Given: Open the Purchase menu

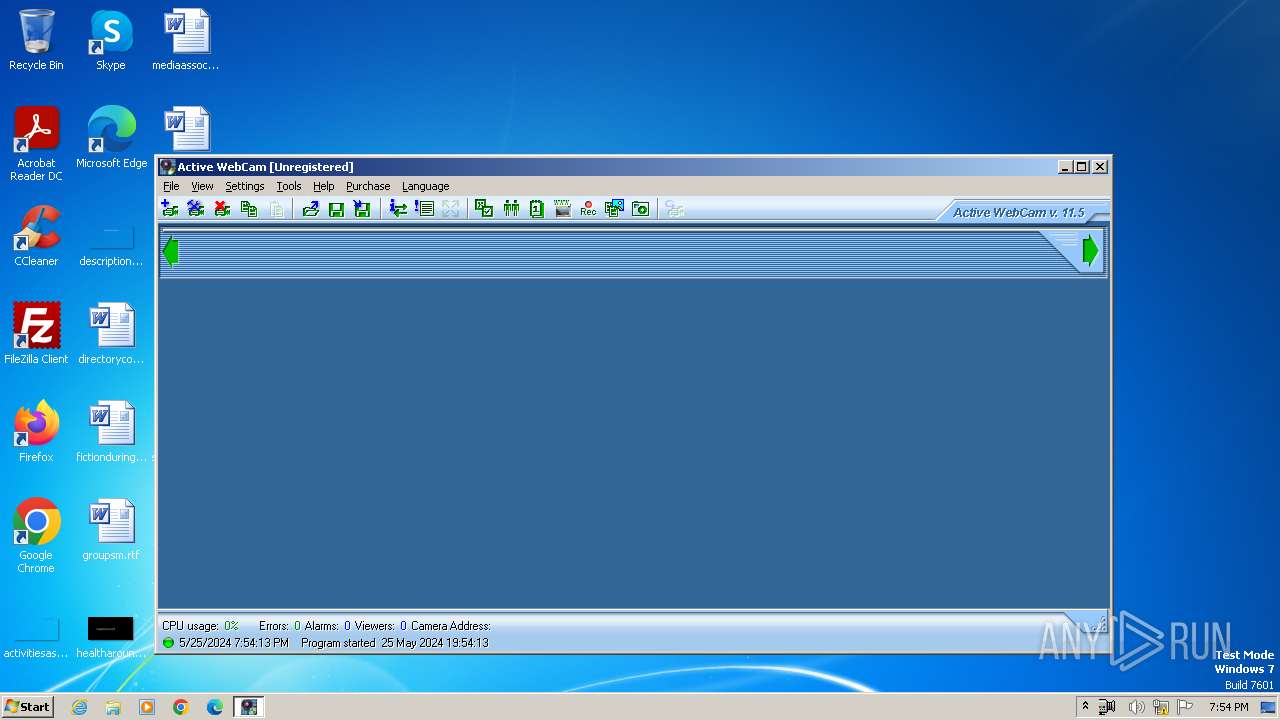Looking at the screenshot, I should (x=368, y=186).
